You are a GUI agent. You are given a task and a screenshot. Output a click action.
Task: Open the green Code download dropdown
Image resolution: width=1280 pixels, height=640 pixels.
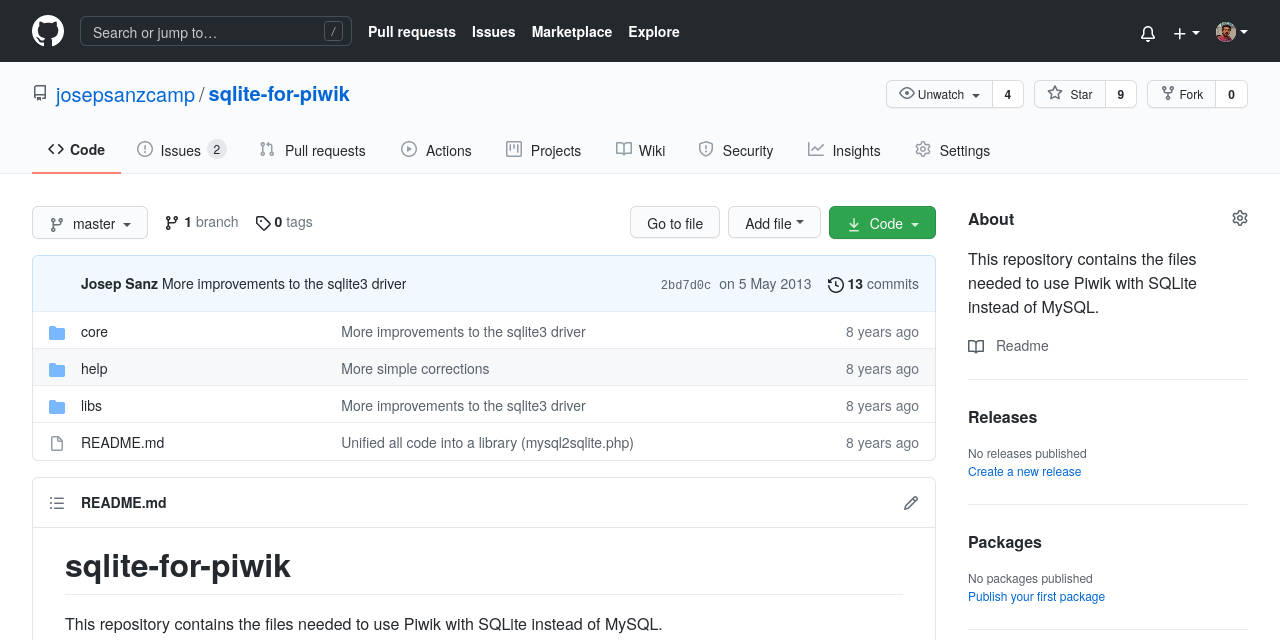point(882,222)
